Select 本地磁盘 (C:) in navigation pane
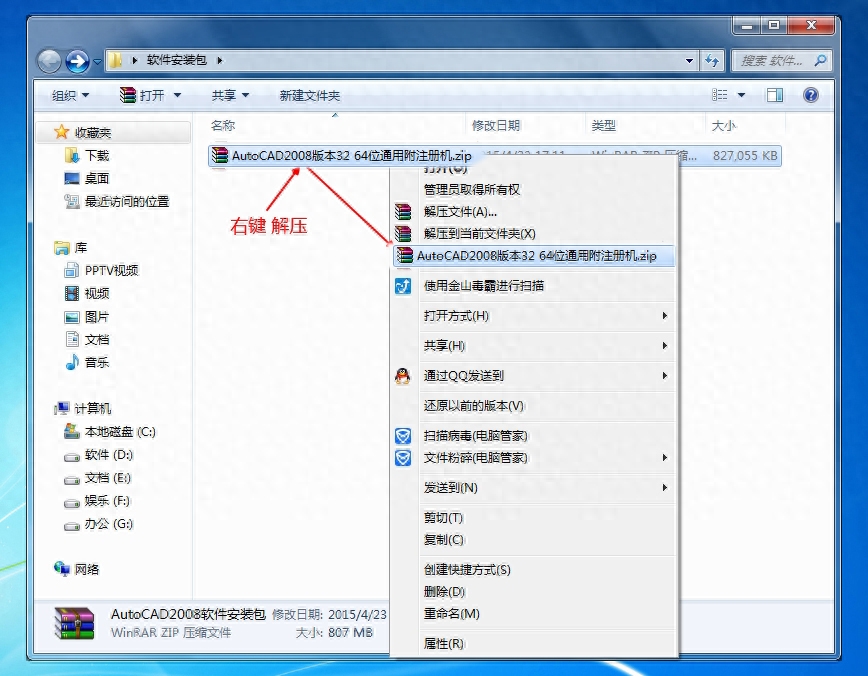The height and width of the screenshot is (676, 868). tap(119, 432)
